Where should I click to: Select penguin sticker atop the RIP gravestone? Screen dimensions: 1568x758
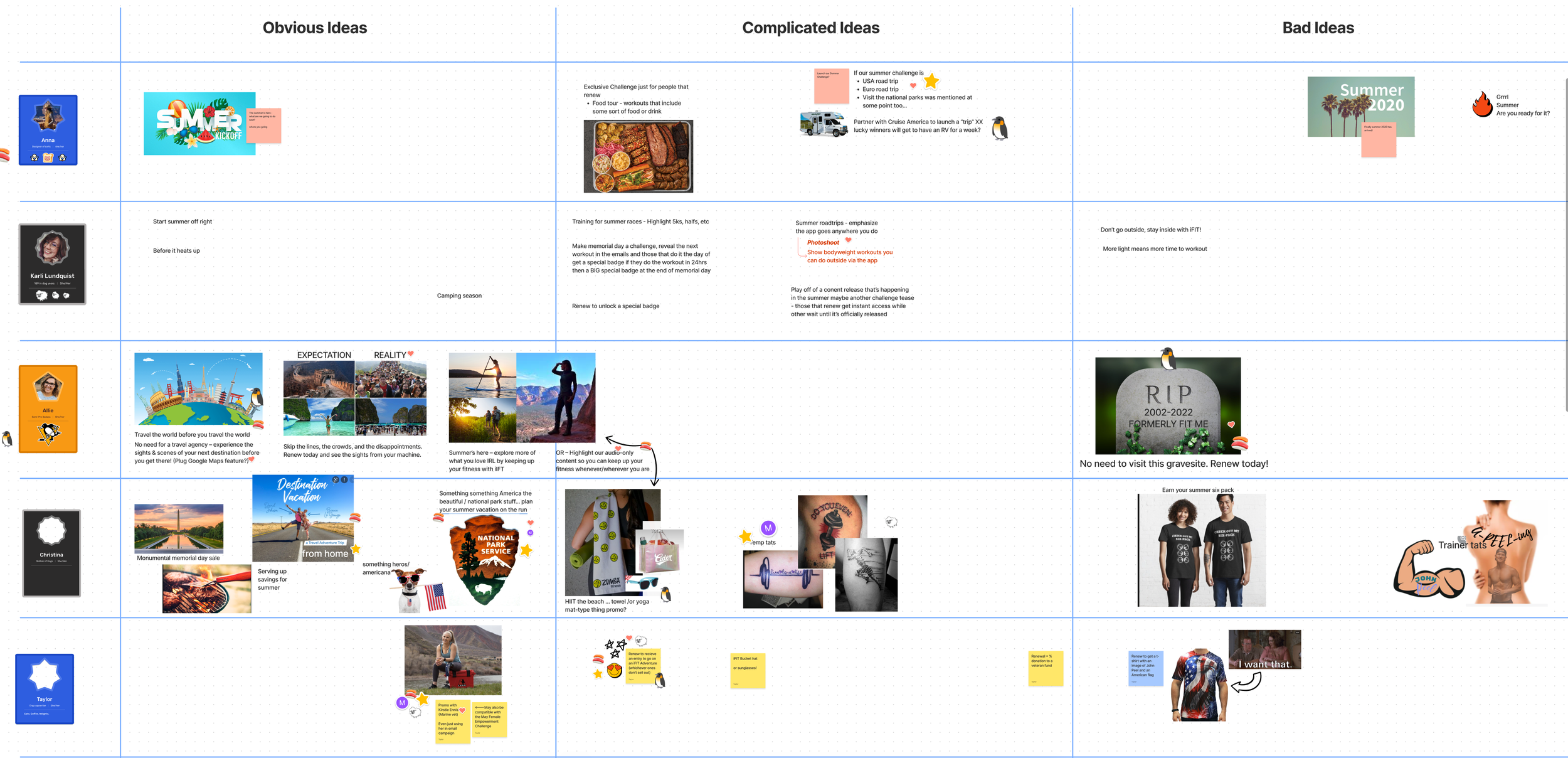[x=1167, y=358]
